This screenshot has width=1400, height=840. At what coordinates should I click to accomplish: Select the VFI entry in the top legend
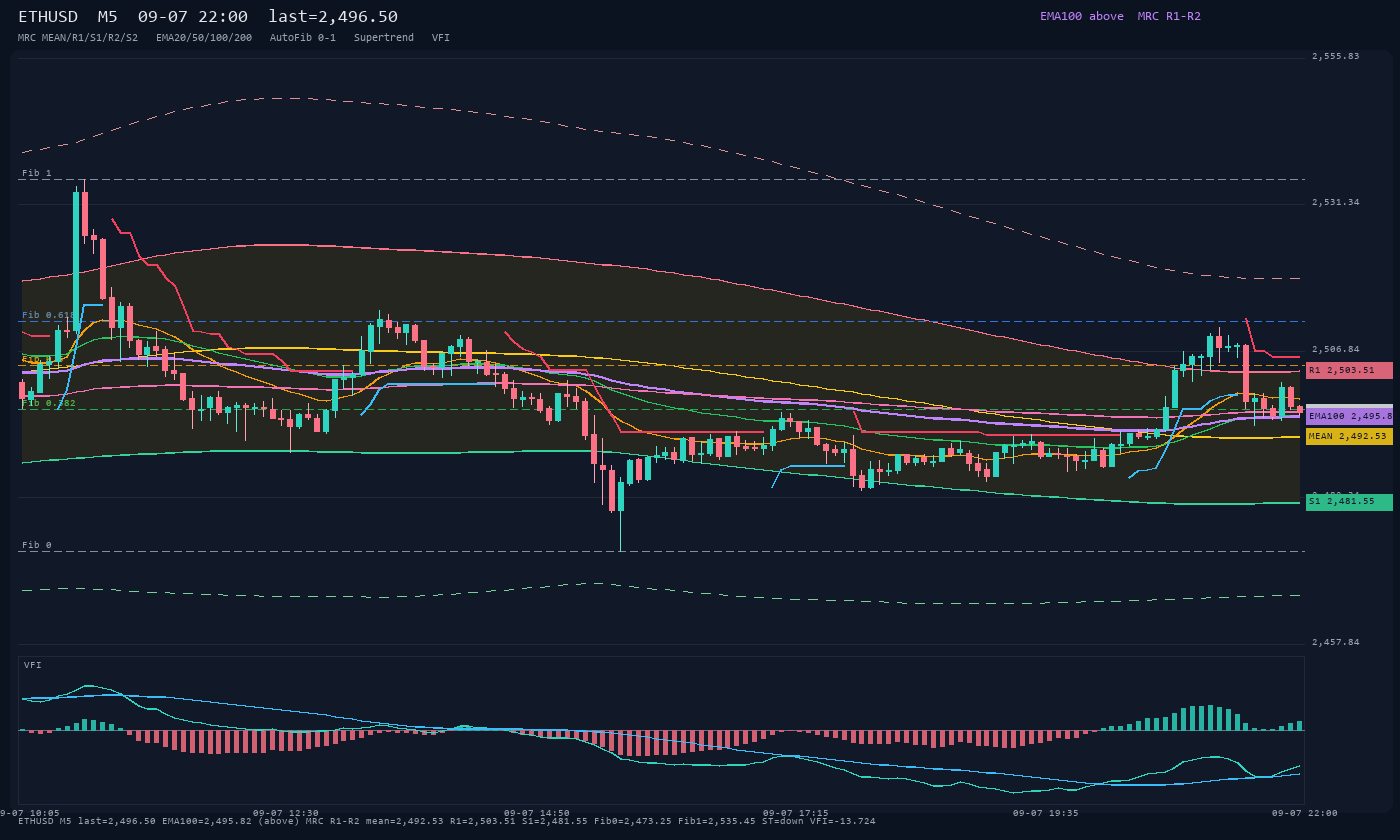click(x=441, y=37)
